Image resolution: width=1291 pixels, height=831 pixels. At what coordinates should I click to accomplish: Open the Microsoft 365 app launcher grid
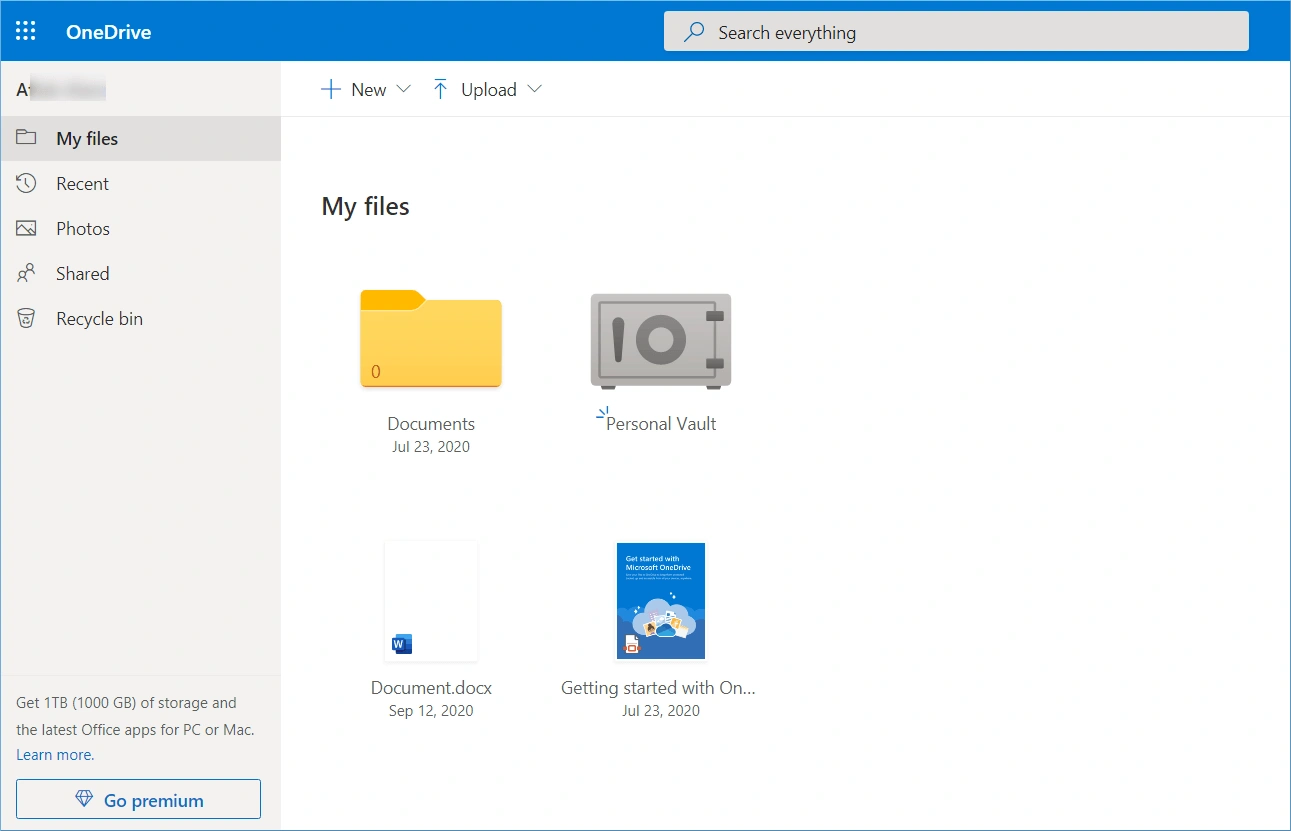(25, 30)
